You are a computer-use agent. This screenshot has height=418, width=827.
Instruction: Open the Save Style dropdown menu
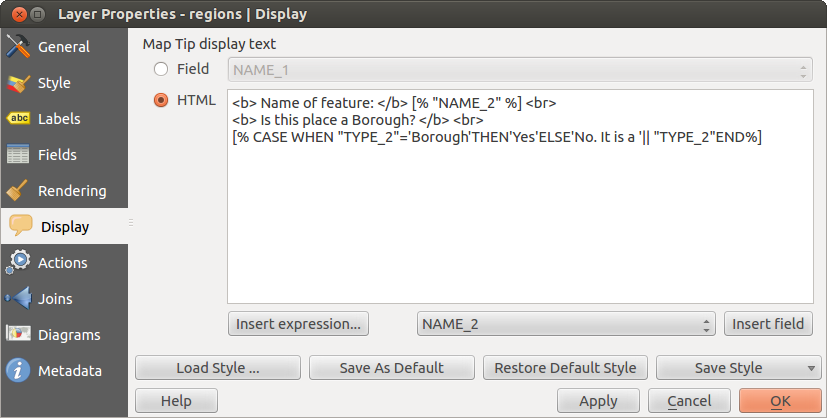coord(740,368)
